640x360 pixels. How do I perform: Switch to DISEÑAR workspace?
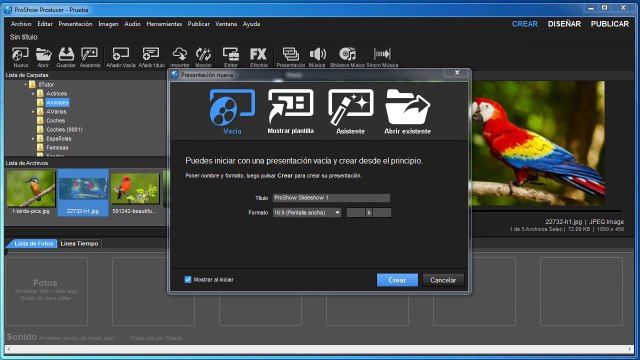[564, 24]
